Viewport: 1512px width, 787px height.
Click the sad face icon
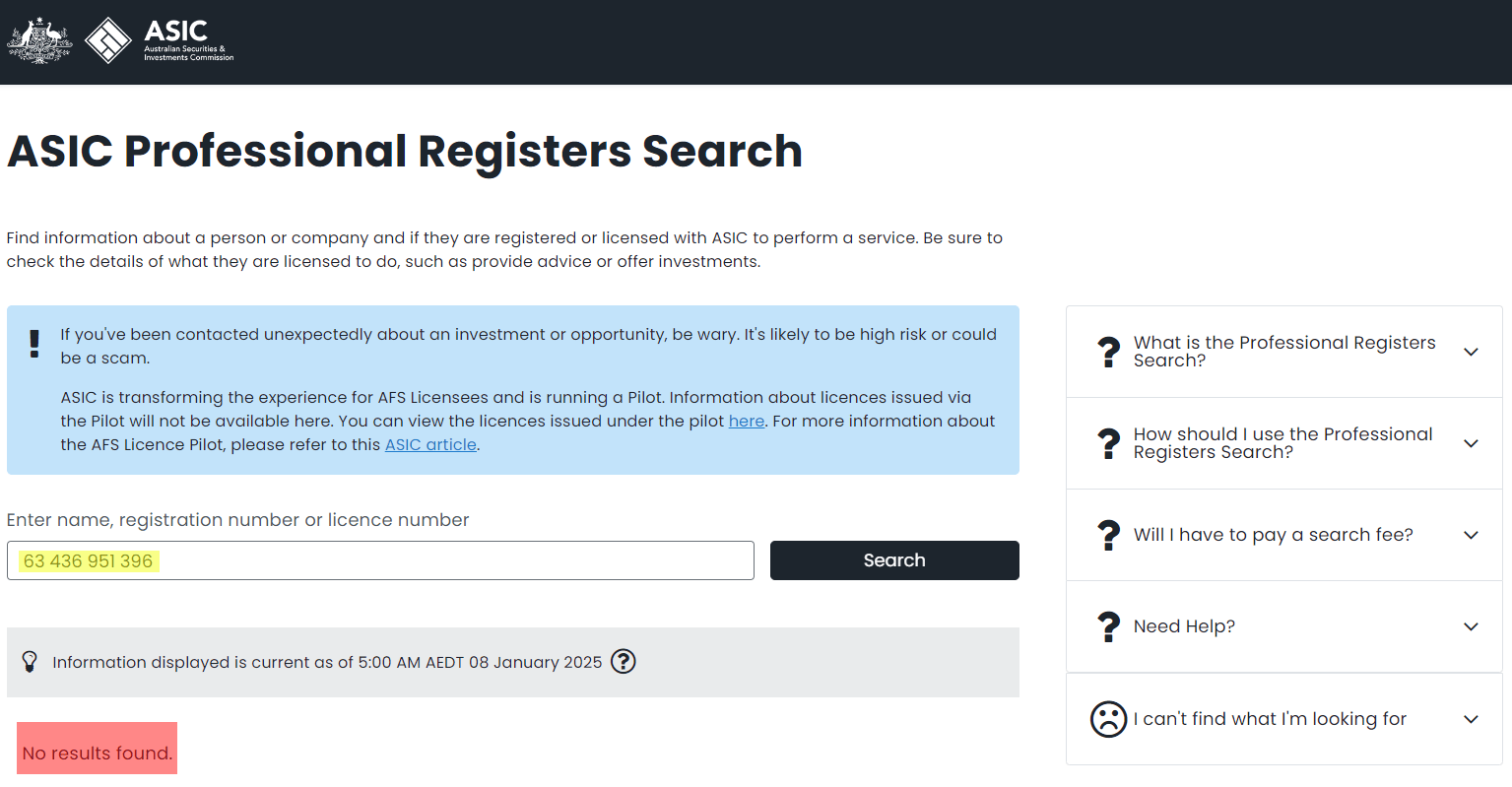point(1108,719)
